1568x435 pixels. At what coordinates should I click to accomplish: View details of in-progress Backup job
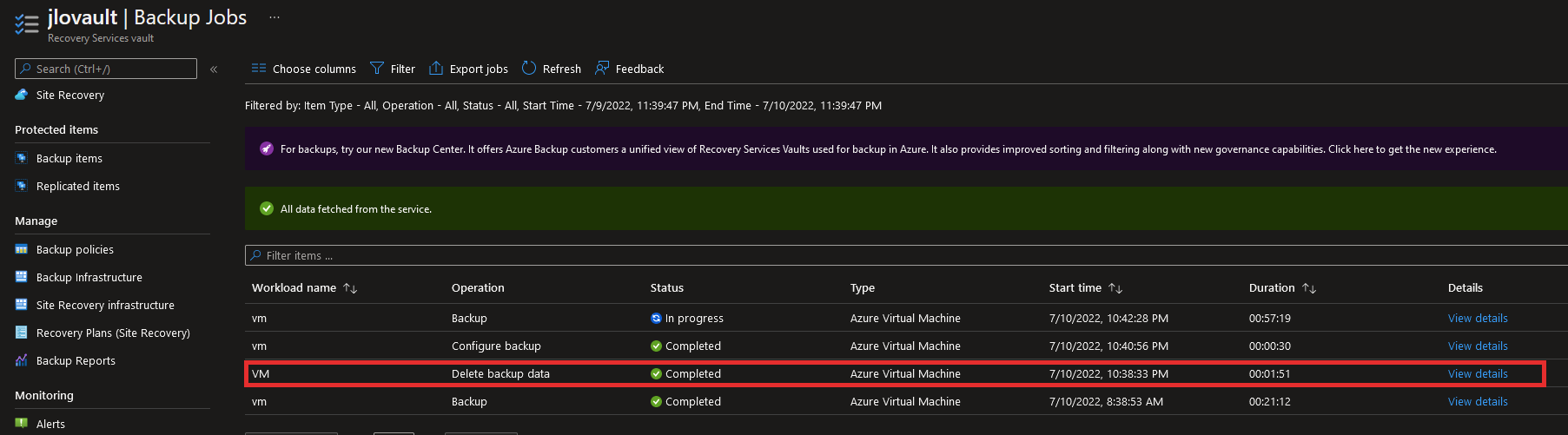tap(1478, 319)
